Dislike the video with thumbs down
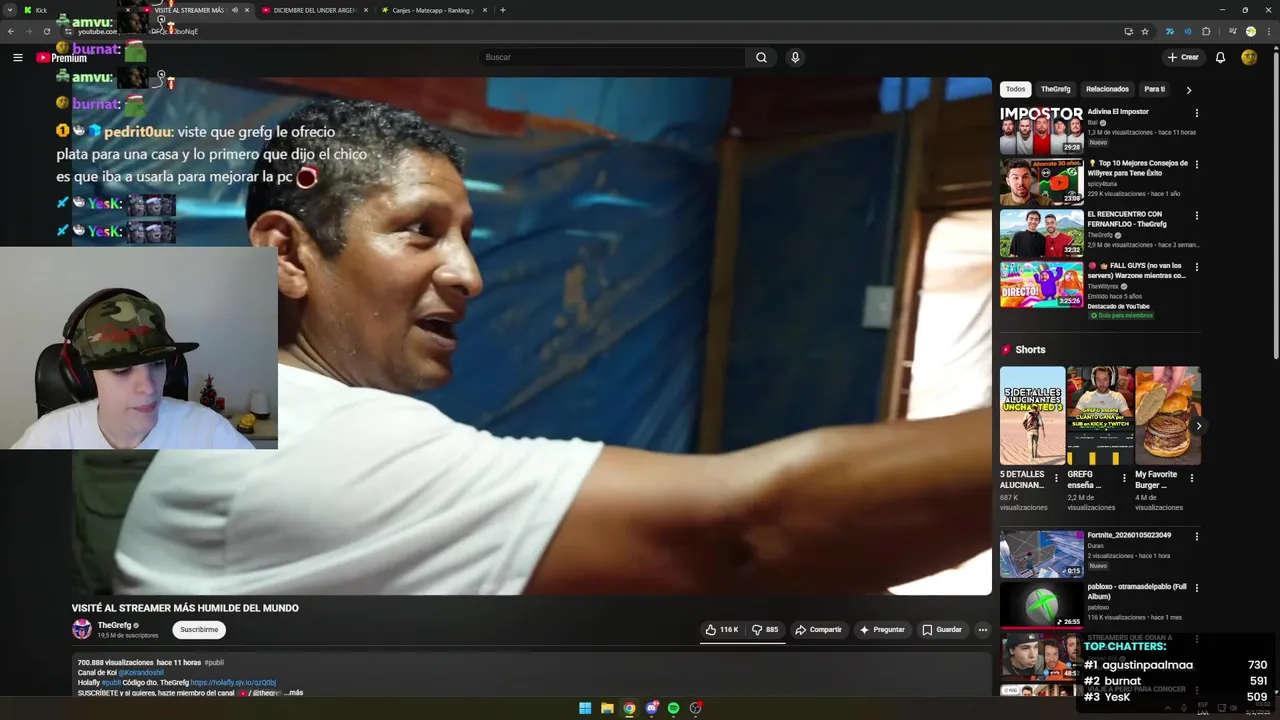The width and height of the screenshot is (1280, 720). pyautogui.click(x=765, y=629)
